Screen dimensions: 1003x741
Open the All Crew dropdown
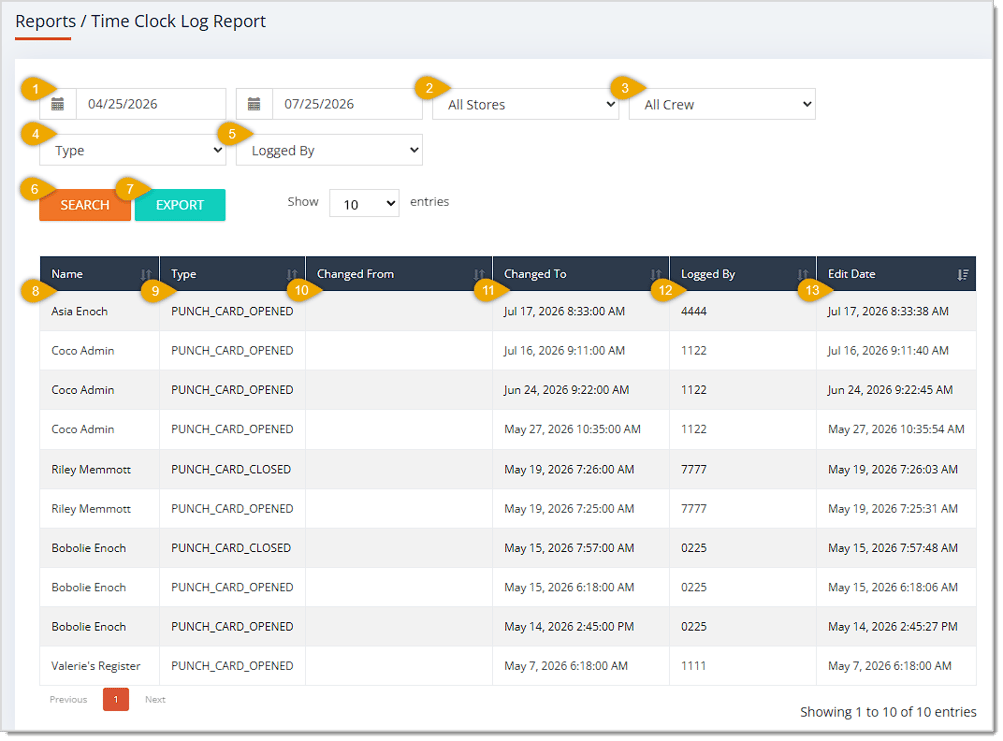point(722,104)
